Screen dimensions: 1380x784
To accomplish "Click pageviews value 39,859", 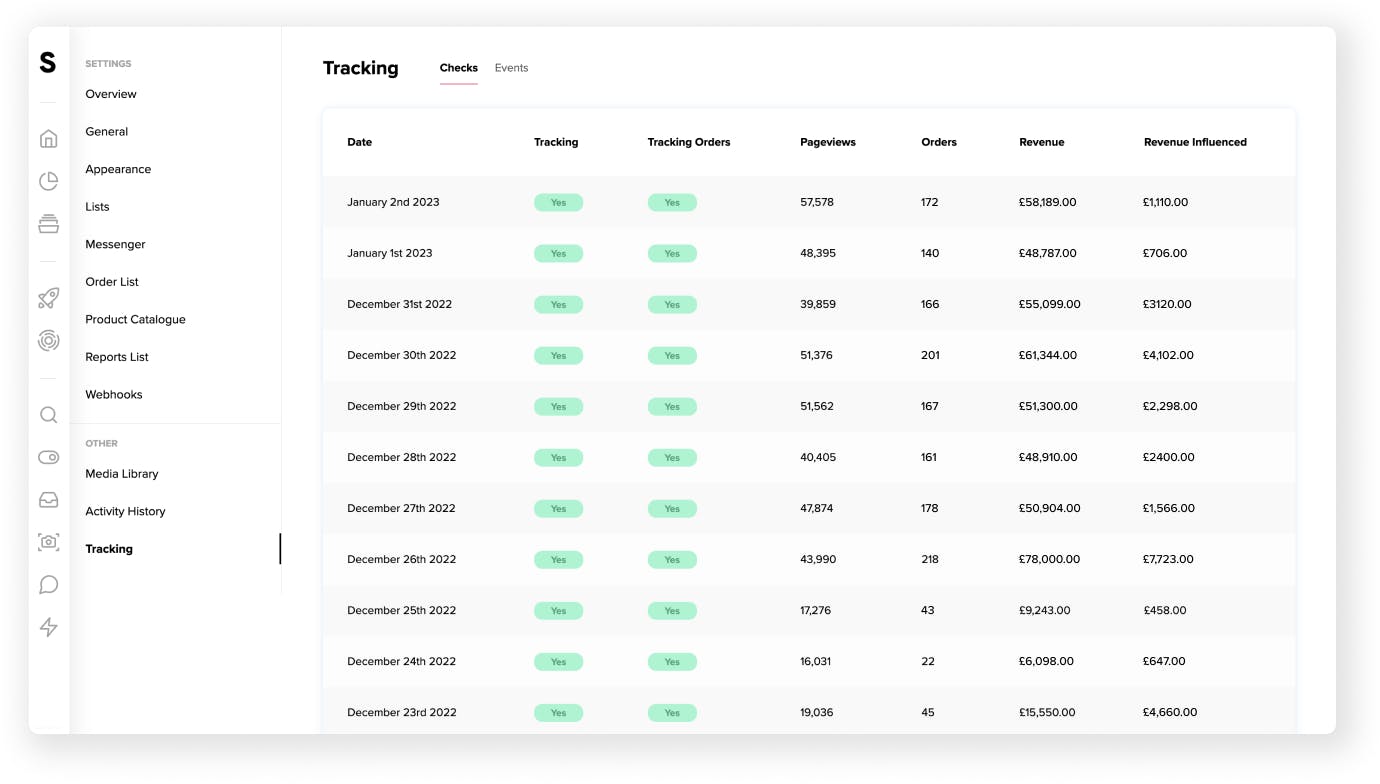I will tap(818, 304).
